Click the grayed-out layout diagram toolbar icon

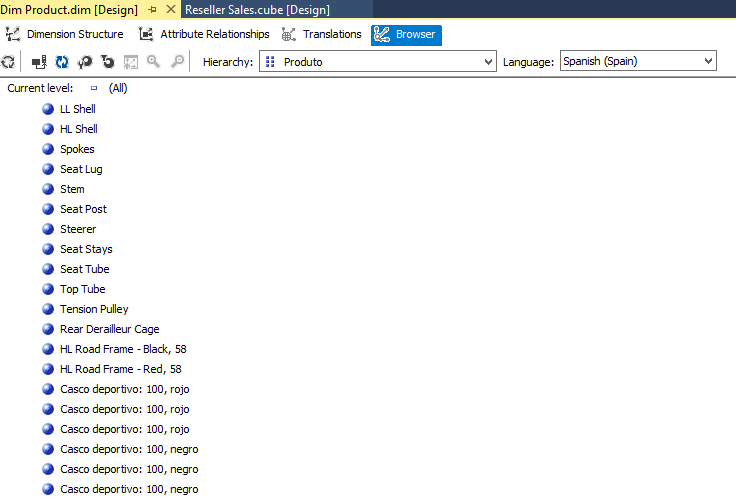130,62
